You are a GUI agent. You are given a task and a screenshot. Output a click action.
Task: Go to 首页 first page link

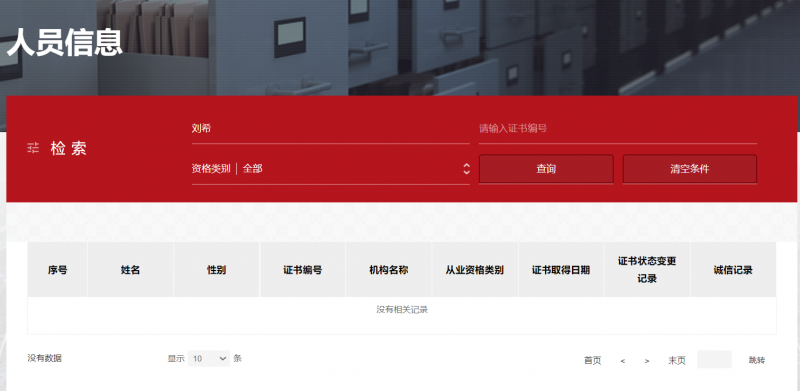pyautogui.click(x=592, y=360)
